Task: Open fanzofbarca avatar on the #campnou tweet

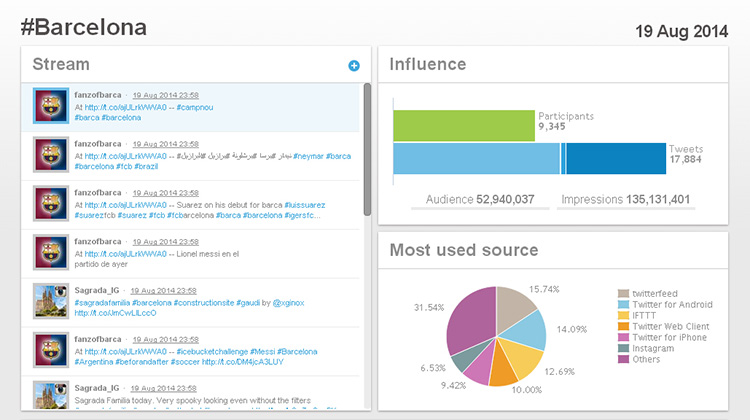Action: [x=50, y=106]
